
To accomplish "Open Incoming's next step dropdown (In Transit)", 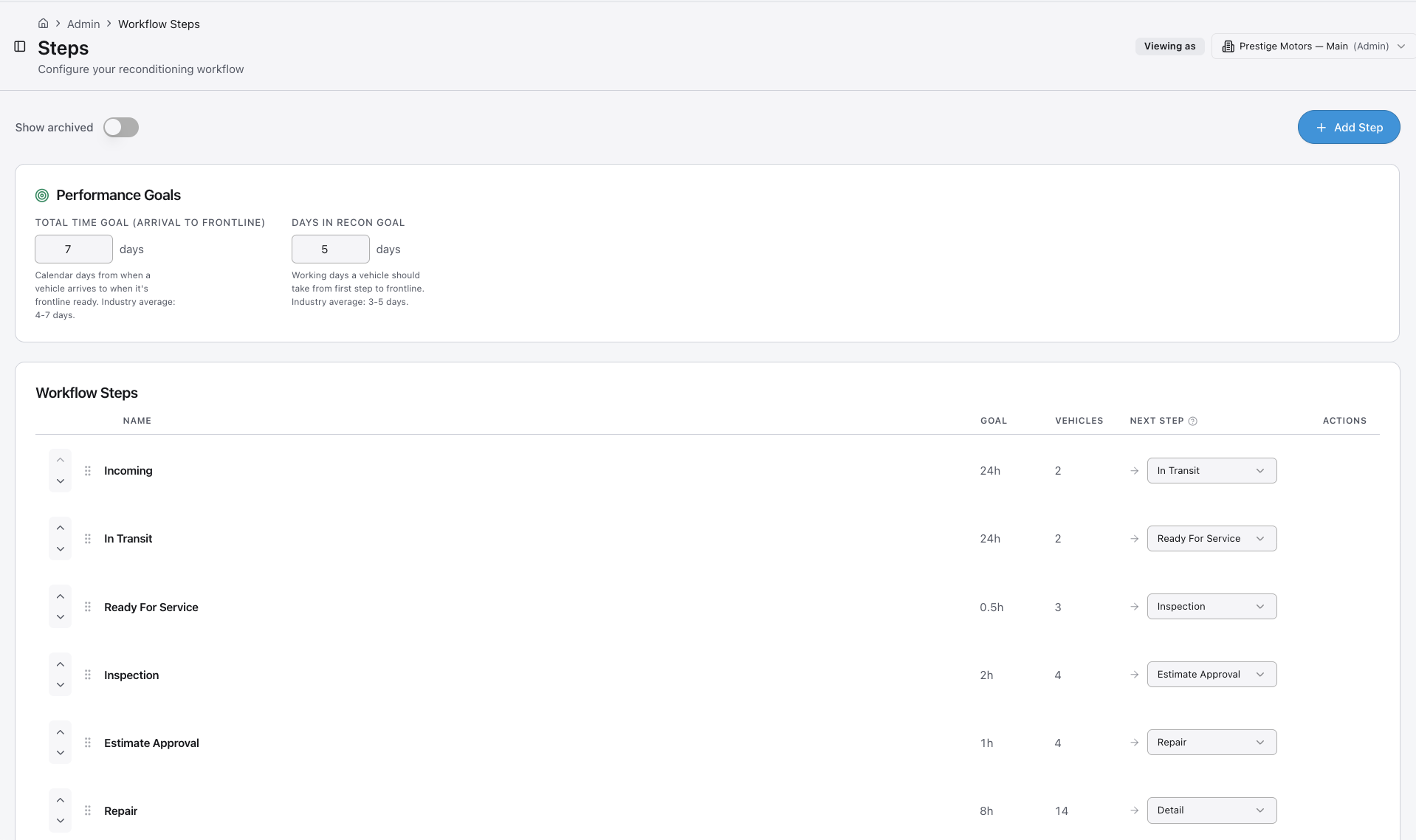I will (1211, 471).
